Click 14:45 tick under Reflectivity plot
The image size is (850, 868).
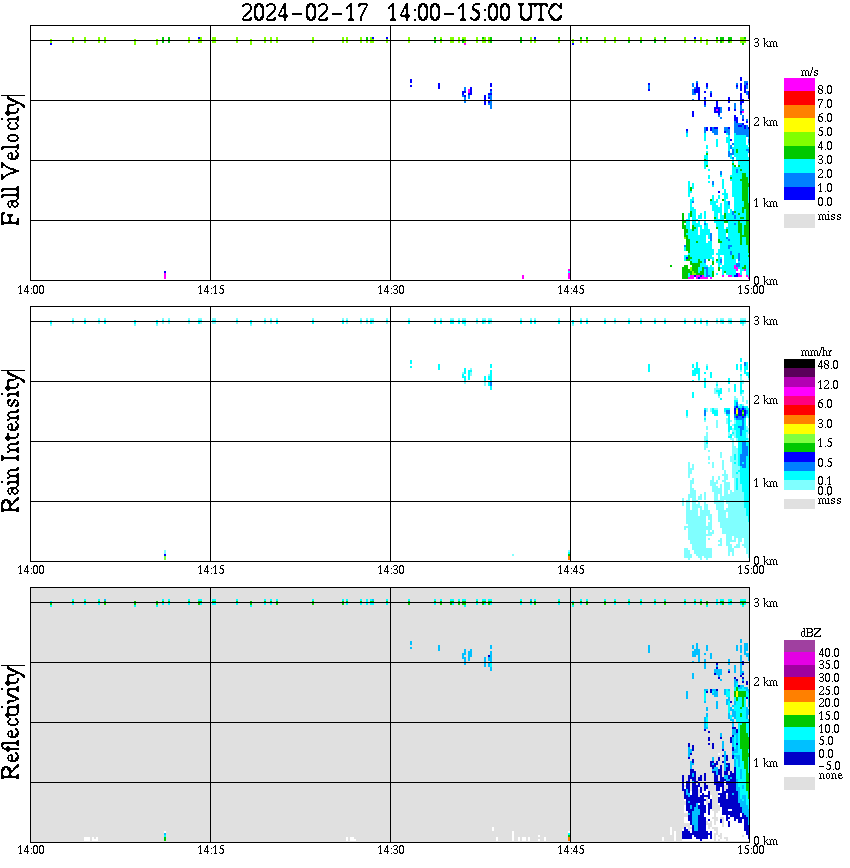570,850
